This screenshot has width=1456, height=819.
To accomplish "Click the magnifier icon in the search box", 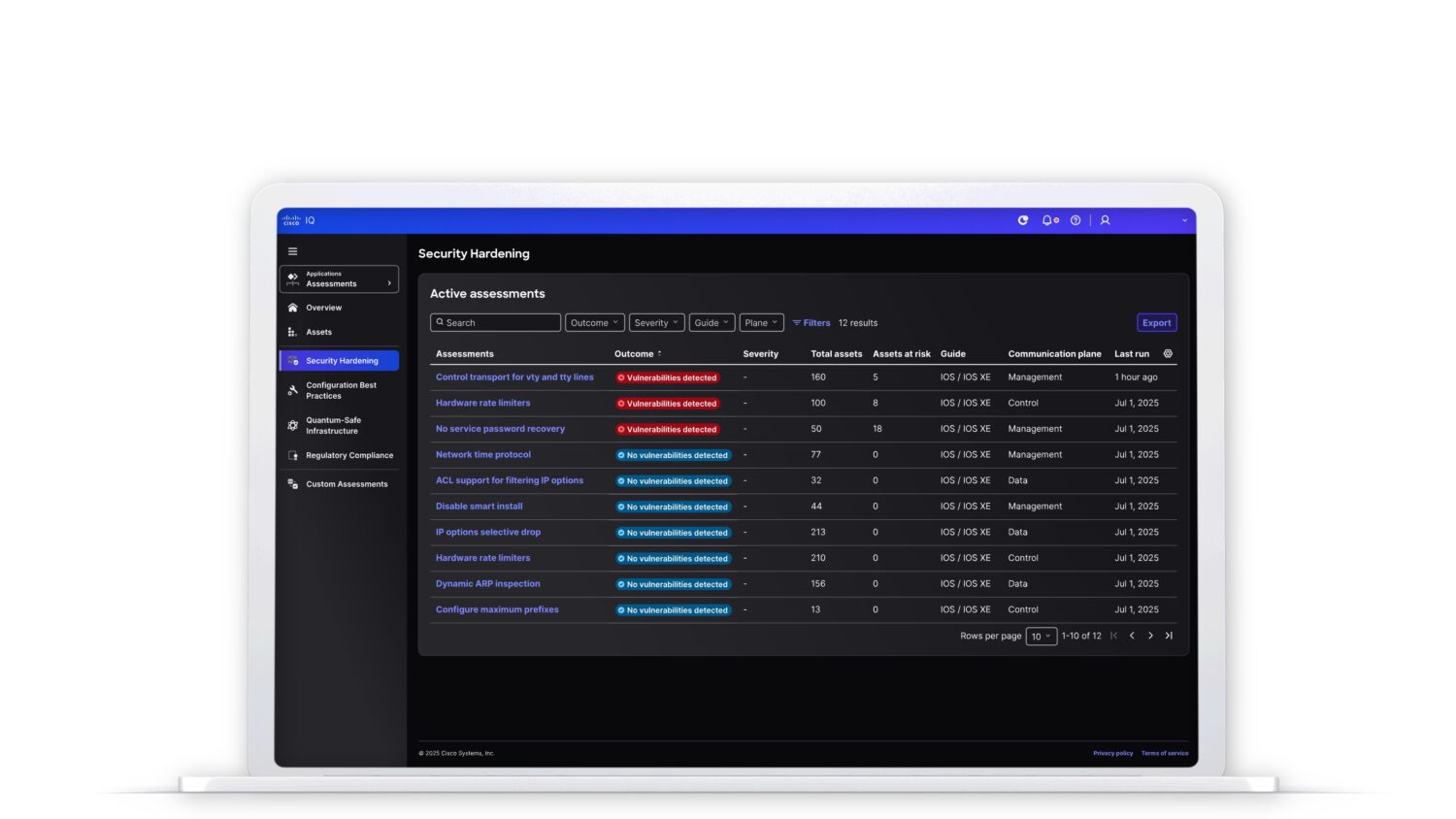I will (441, 322).
